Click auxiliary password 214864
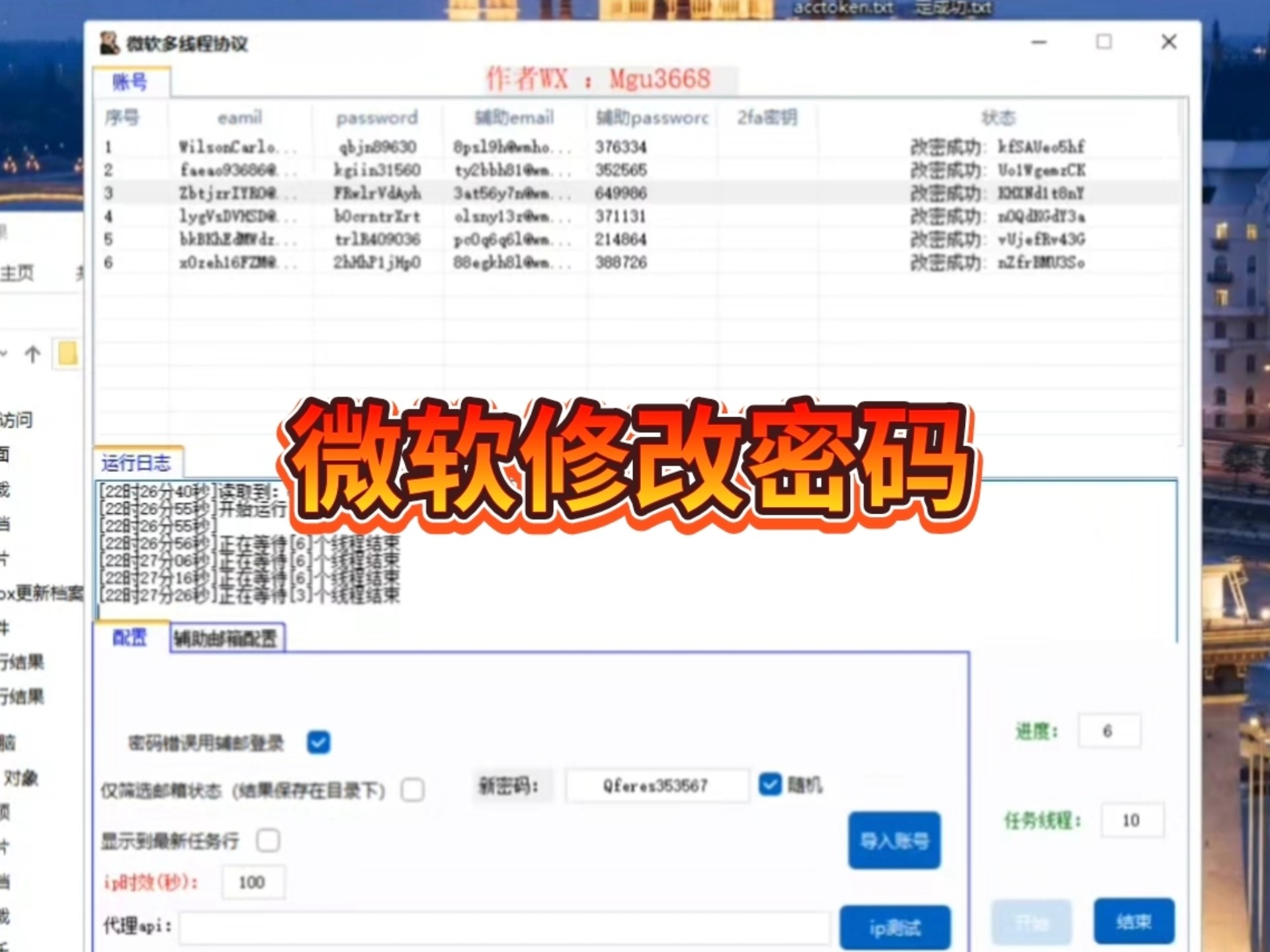This screenshot has height=952, width=1270. pyautogui.click(x=620, y=239)
